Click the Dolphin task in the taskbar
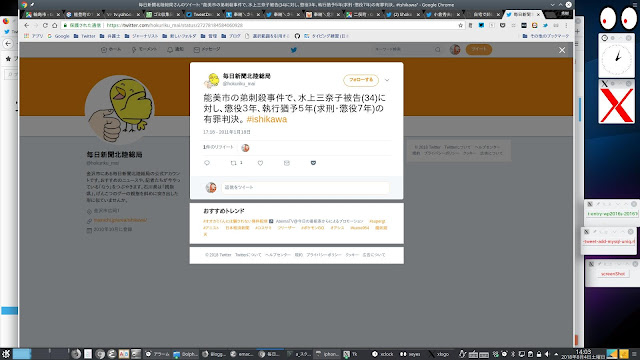Screen dimensions: 640x360 185,354
